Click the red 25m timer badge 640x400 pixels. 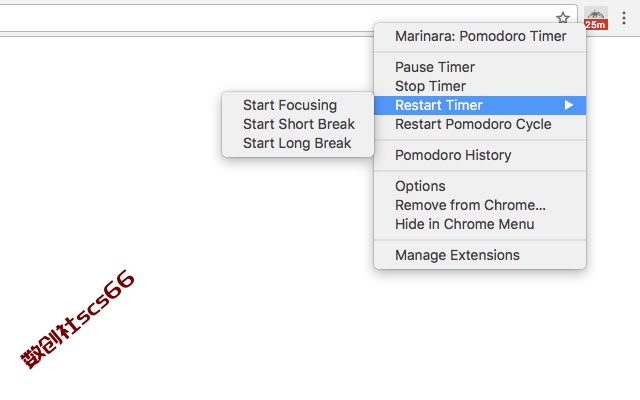596,25
